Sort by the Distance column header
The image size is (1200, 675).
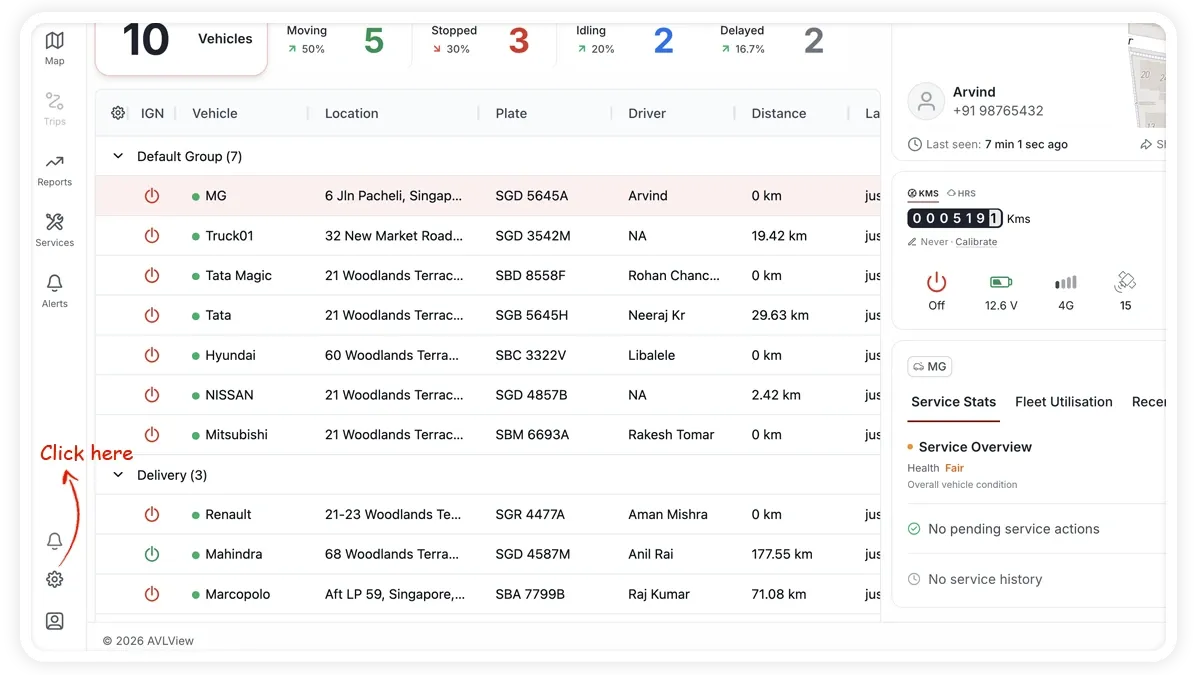point(779,113)
